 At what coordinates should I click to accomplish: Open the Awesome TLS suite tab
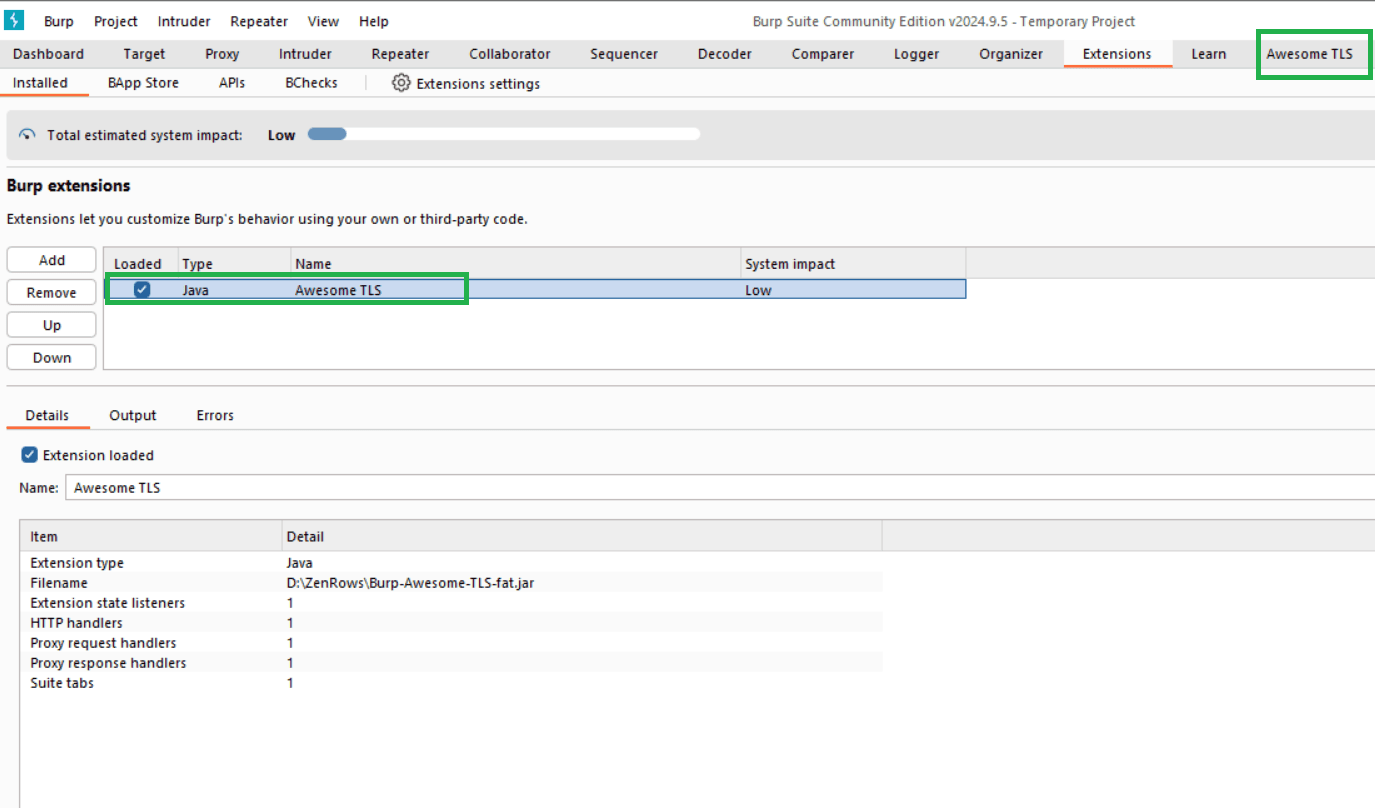click(x=1309, y=54)
